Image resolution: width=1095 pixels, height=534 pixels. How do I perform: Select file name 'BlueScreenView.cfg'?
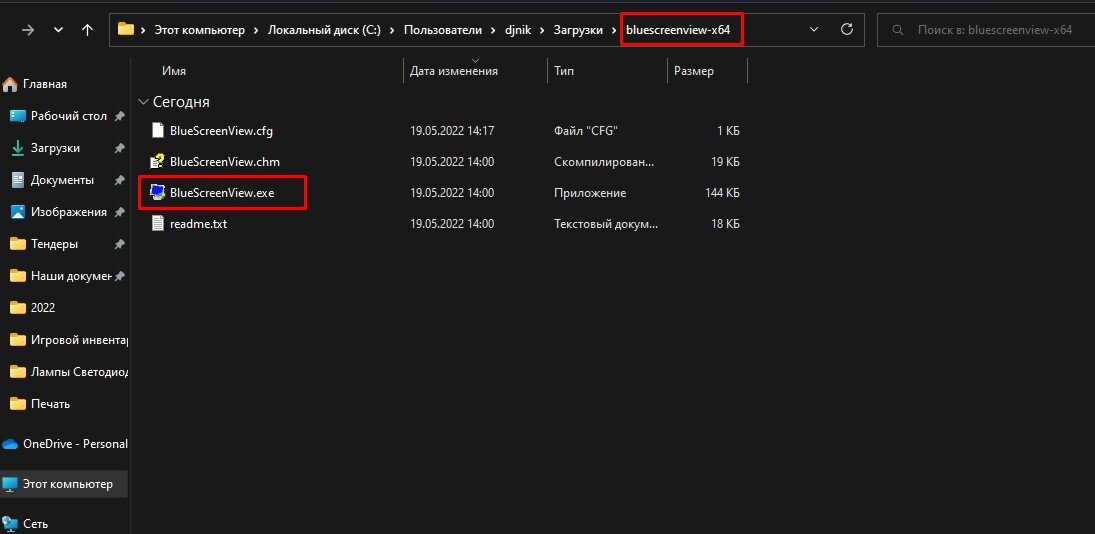(221, 131)
